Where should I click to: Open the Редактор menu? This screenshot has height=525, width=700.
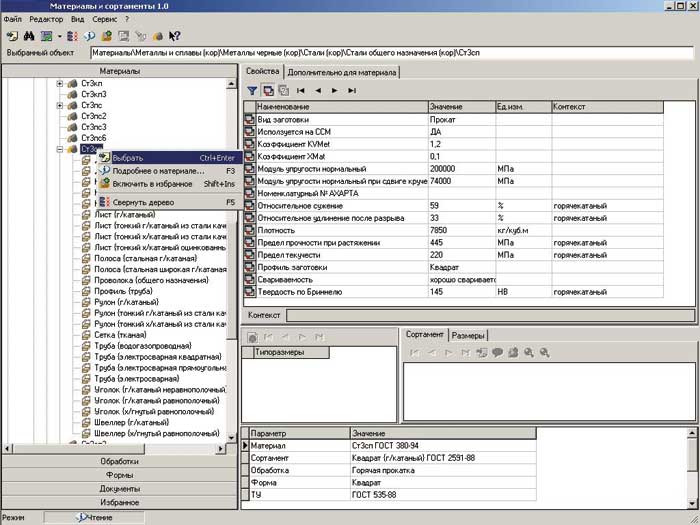tap(46, 20)
